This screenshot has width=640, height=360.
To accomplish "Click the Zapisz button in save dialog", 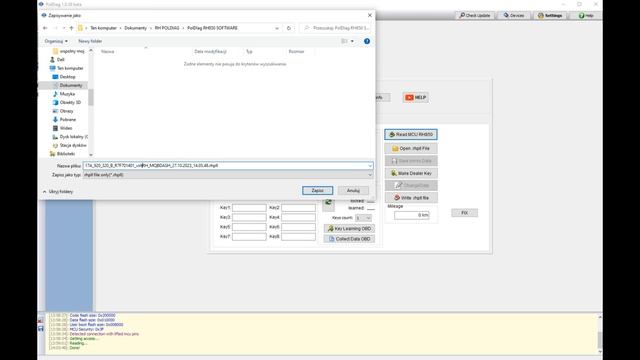I will [x=318, y=191].
